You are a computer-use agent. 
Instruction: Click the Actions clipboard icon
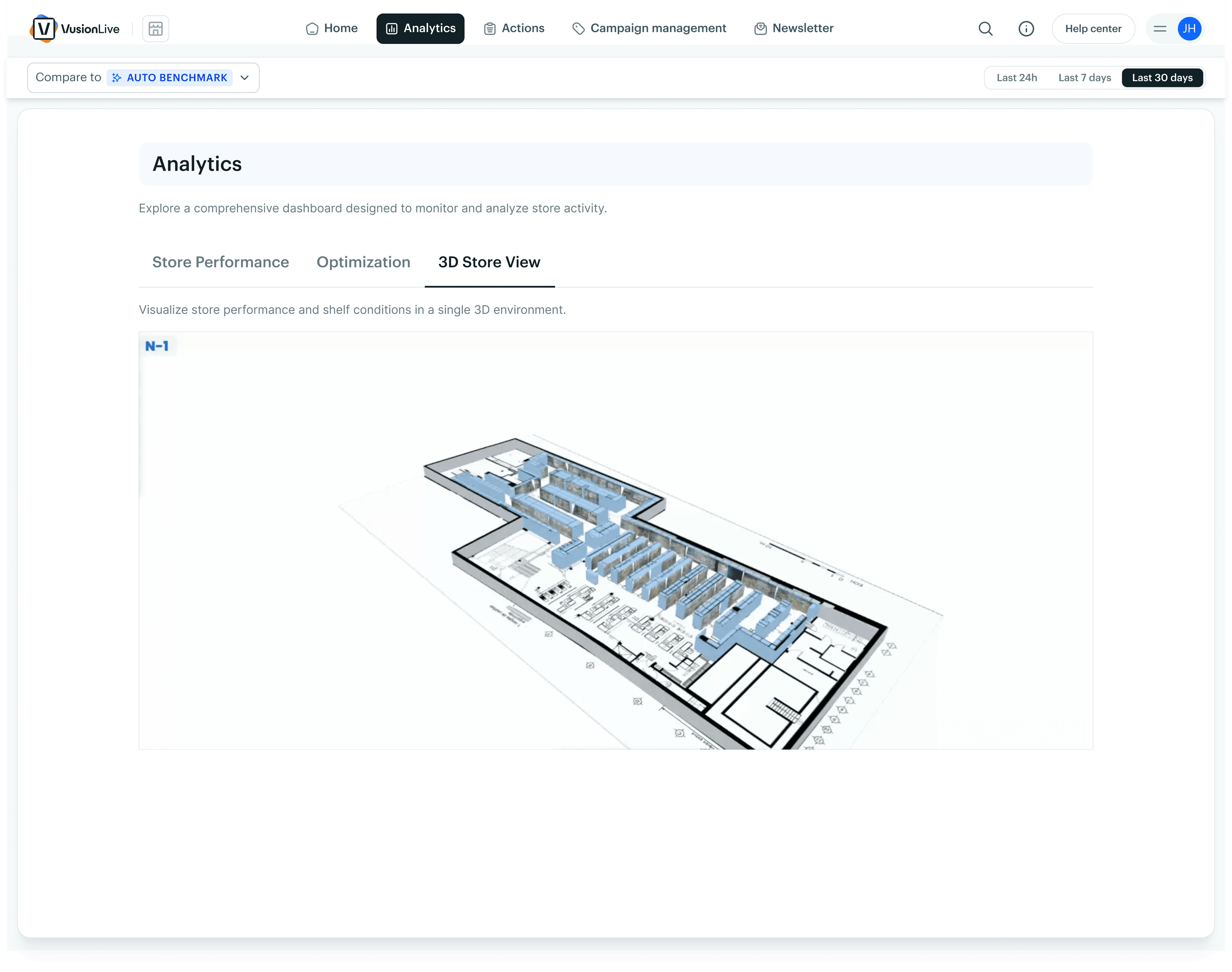coord(489,28)
